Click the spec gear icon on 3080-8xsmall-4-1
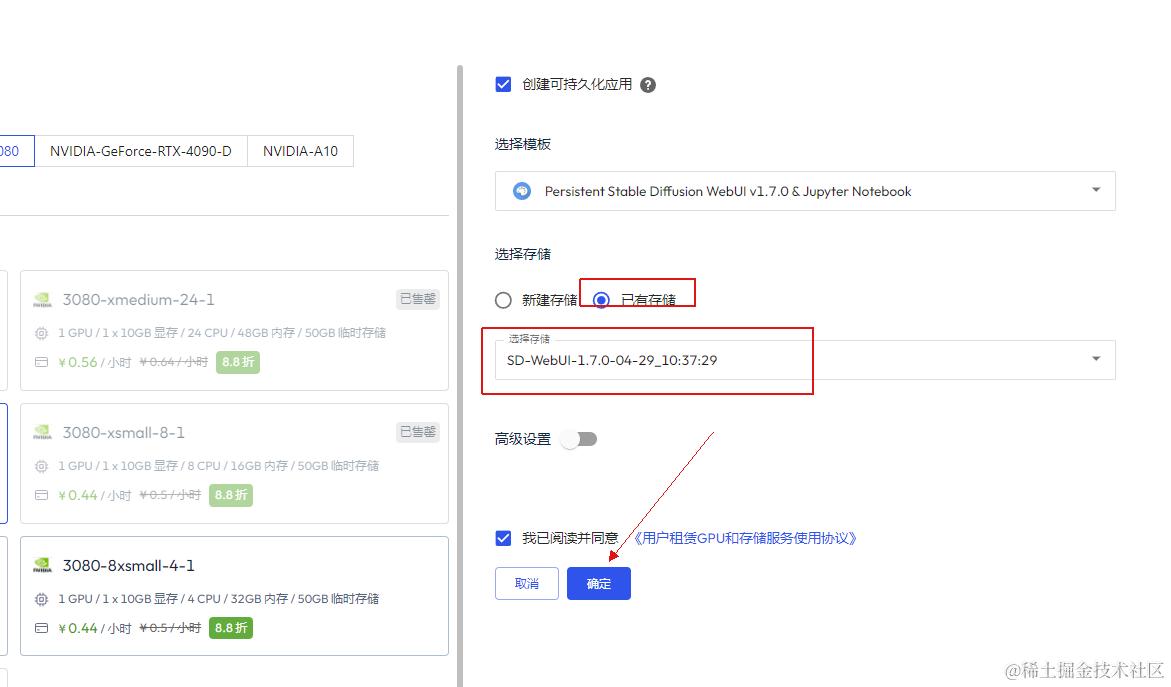 (42, 599)
